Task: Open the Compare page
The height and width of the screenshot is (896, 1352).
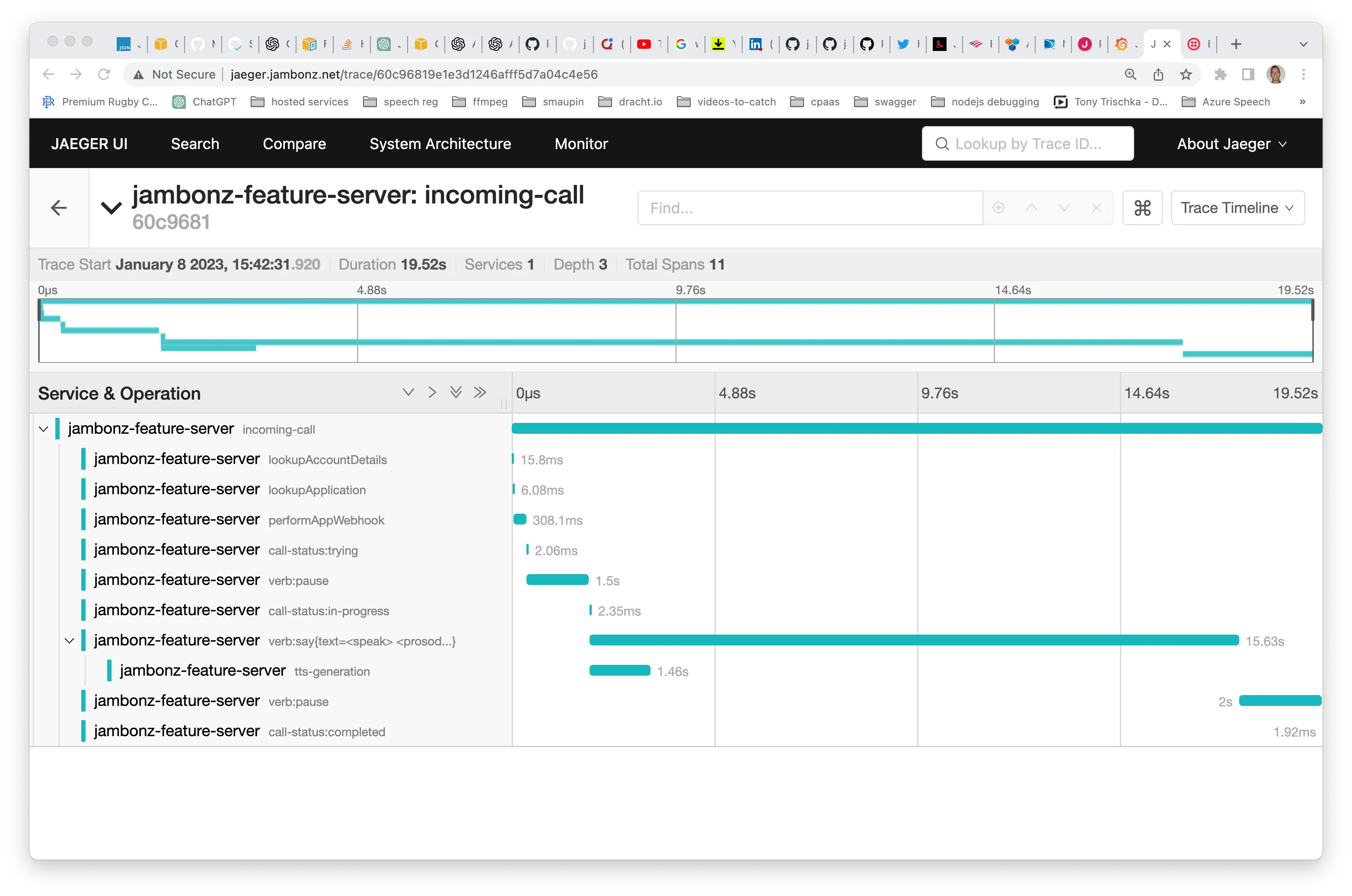Action: [x=294, y=143]
